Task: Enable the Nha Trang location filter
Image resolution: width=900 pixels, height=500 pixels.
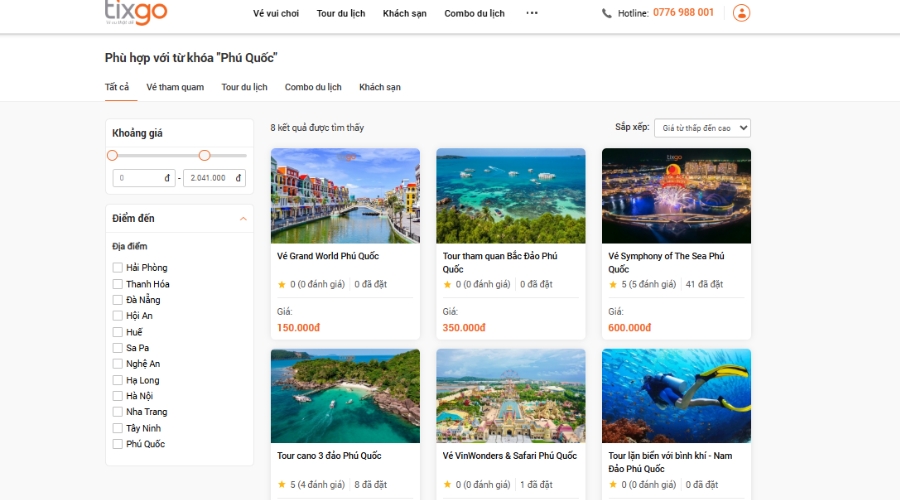Action: (118, 412)
